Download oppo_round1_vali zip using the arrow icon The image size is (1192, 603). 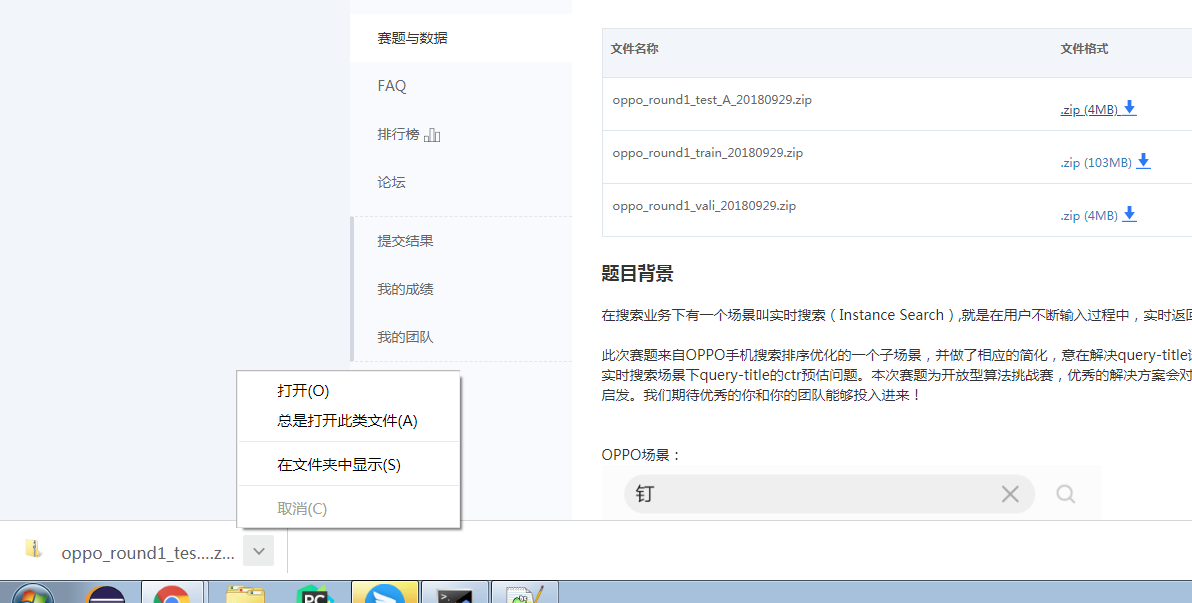click(1129, 213)
